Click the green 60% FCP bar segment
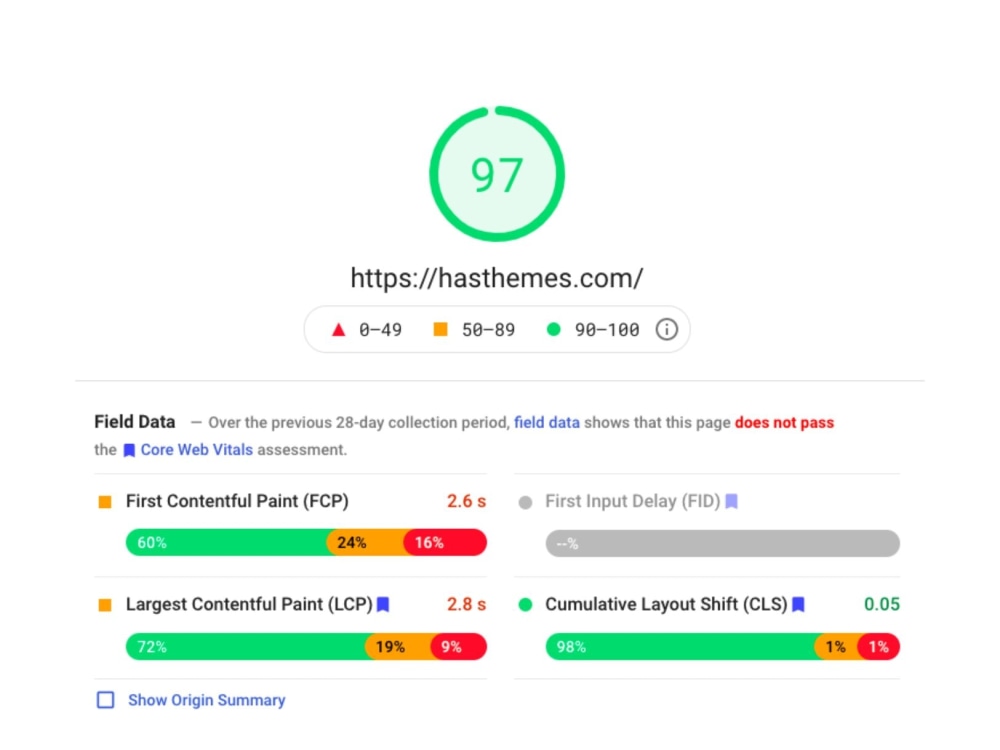Image resolution: width=1000 pixels, height=750 pixels. pyautogui.click(x=226, y=543)
